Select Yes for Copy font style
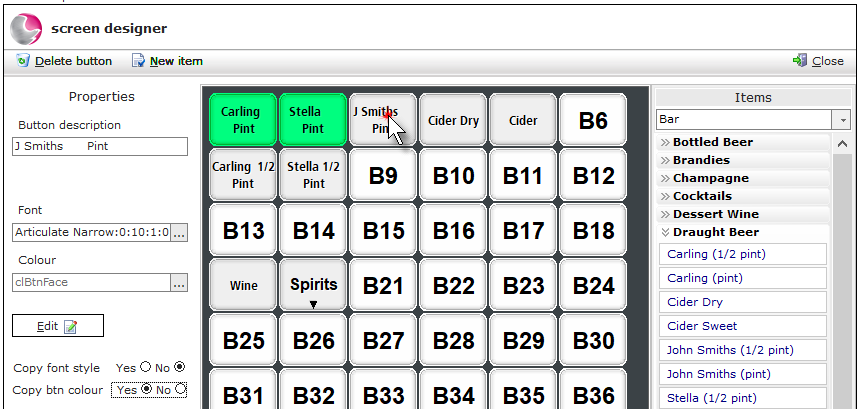 [x=146, y=367]
